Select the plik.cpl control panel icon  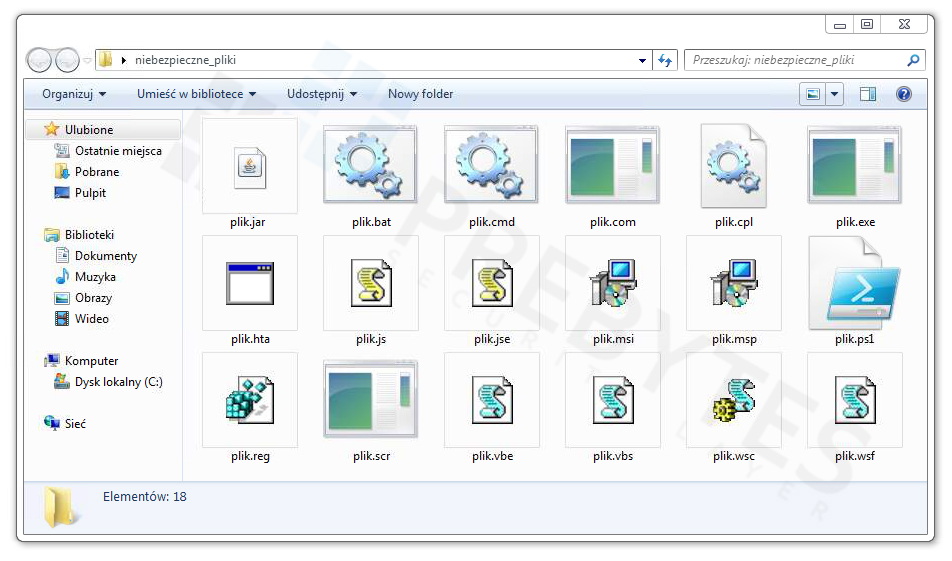pos(733,166)
